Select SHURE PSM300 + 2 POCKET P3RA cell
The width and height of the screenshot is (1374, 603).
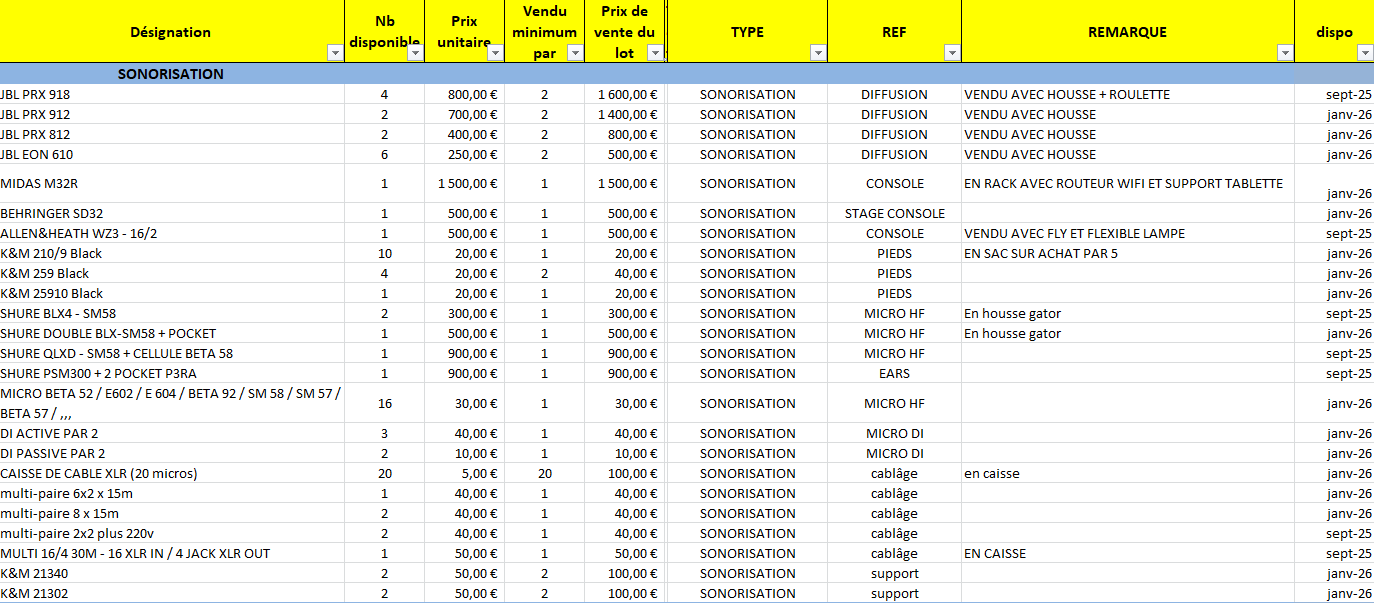(x=171, y=373)
